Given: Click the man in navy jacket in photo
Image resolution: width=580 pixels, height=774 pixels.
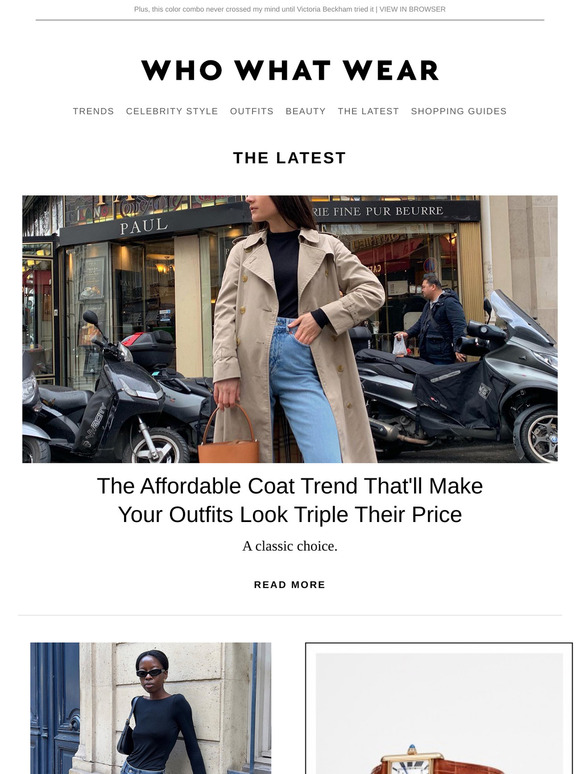Looking at the screenshot, I should 434,319.
